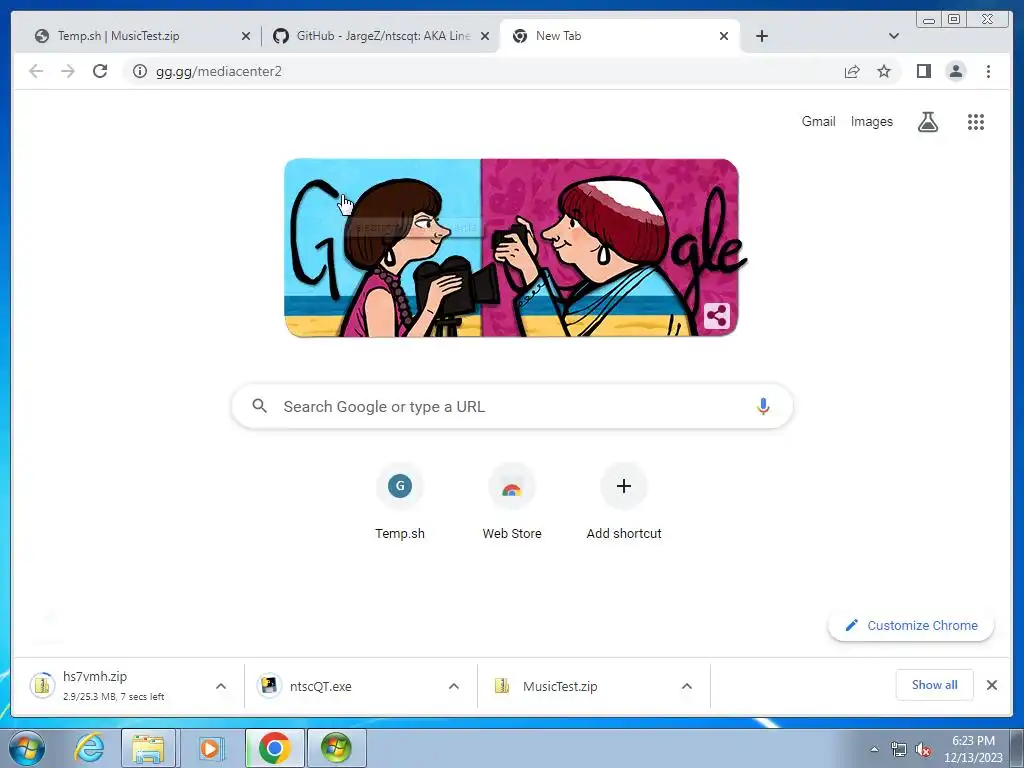The height and width of the screenshot is (768, 1024).
Task: Open the Web Store shortcut
Action: click(x=512, y=502)
